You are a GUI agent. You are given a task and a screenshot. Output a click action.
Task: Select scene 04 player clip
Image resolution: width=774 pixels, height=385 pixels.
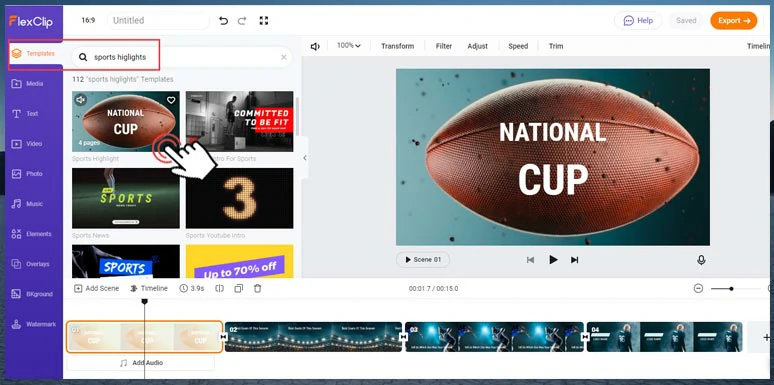click(x=664, y=337)
